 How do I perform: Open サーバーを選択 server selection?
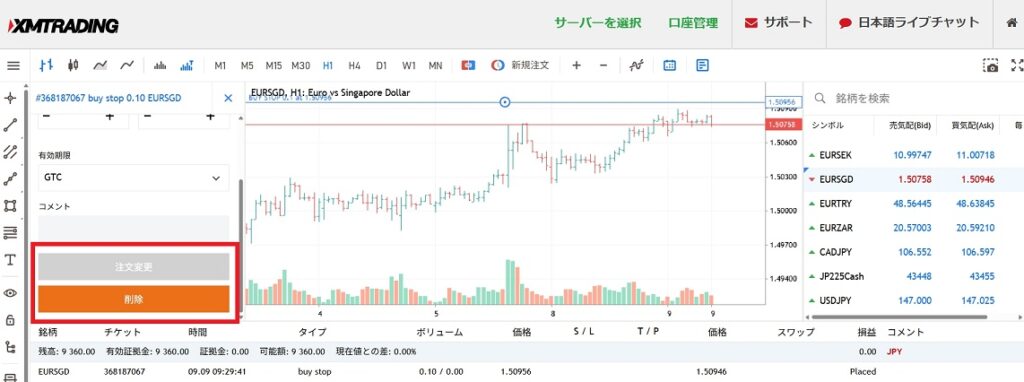(598, 23)
